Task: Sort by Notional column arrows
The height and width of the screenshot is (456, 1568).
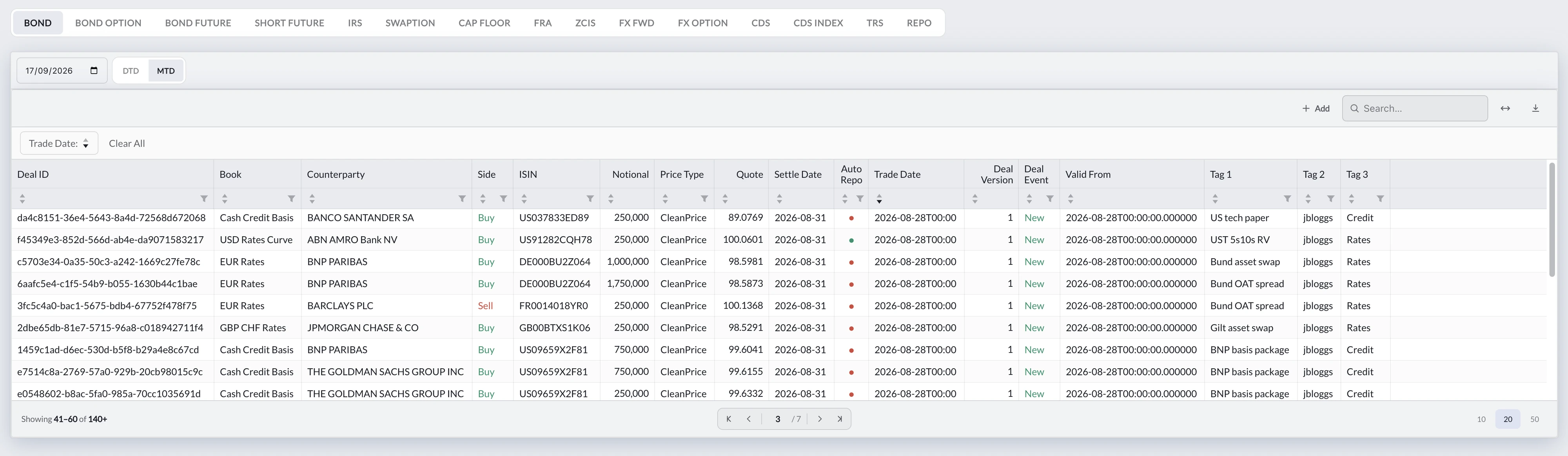Action: pos(611,199)
